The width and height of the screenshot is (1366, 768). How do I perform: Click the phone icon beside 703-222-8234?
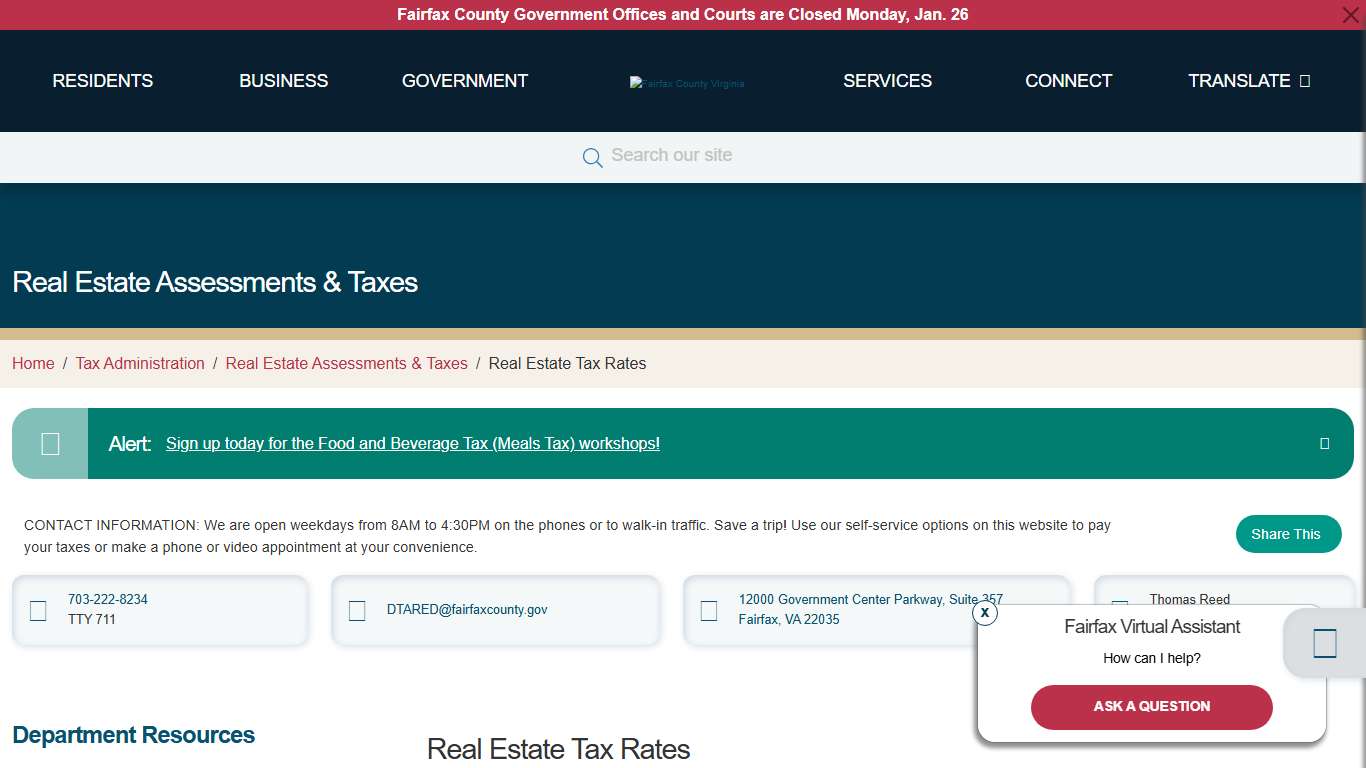tap(38, 610)
